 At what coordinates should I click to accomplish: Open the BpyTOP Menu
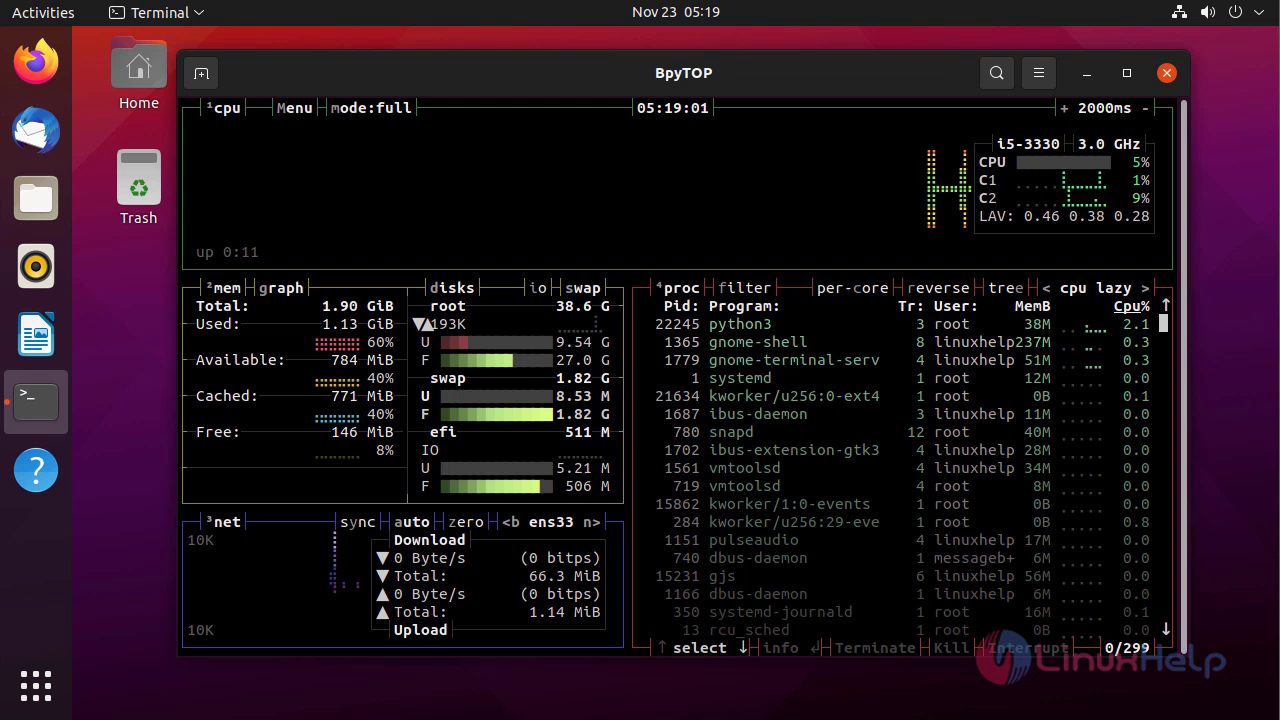294,108
